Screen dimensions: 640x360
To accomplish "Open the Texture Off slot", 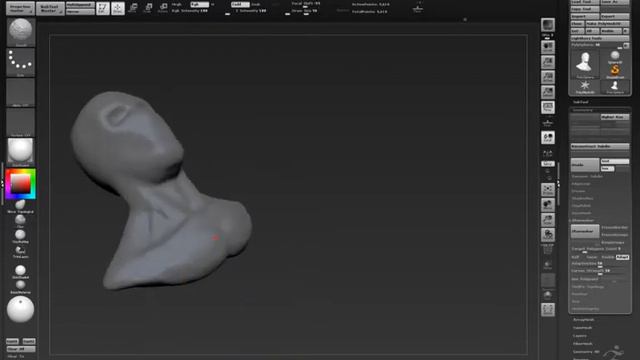I will 20,122.
